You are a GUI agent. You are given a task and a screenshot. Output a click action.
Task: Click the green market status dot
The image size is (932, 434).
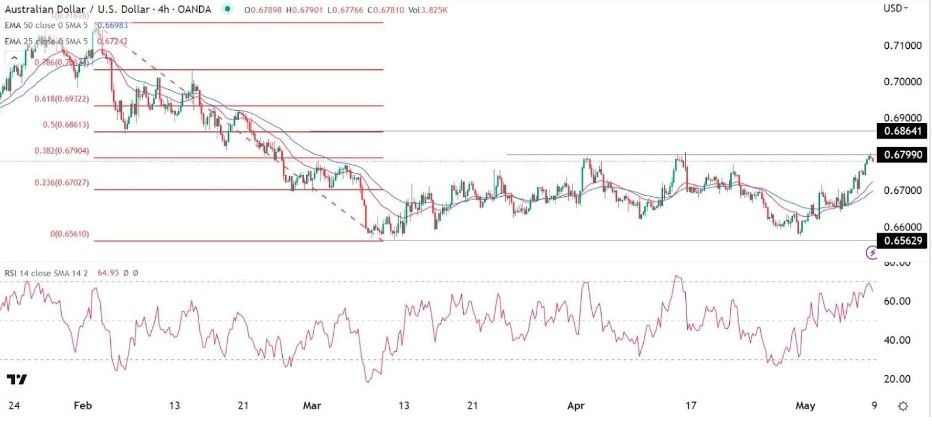pyautogui.click(x=226, y=9)
